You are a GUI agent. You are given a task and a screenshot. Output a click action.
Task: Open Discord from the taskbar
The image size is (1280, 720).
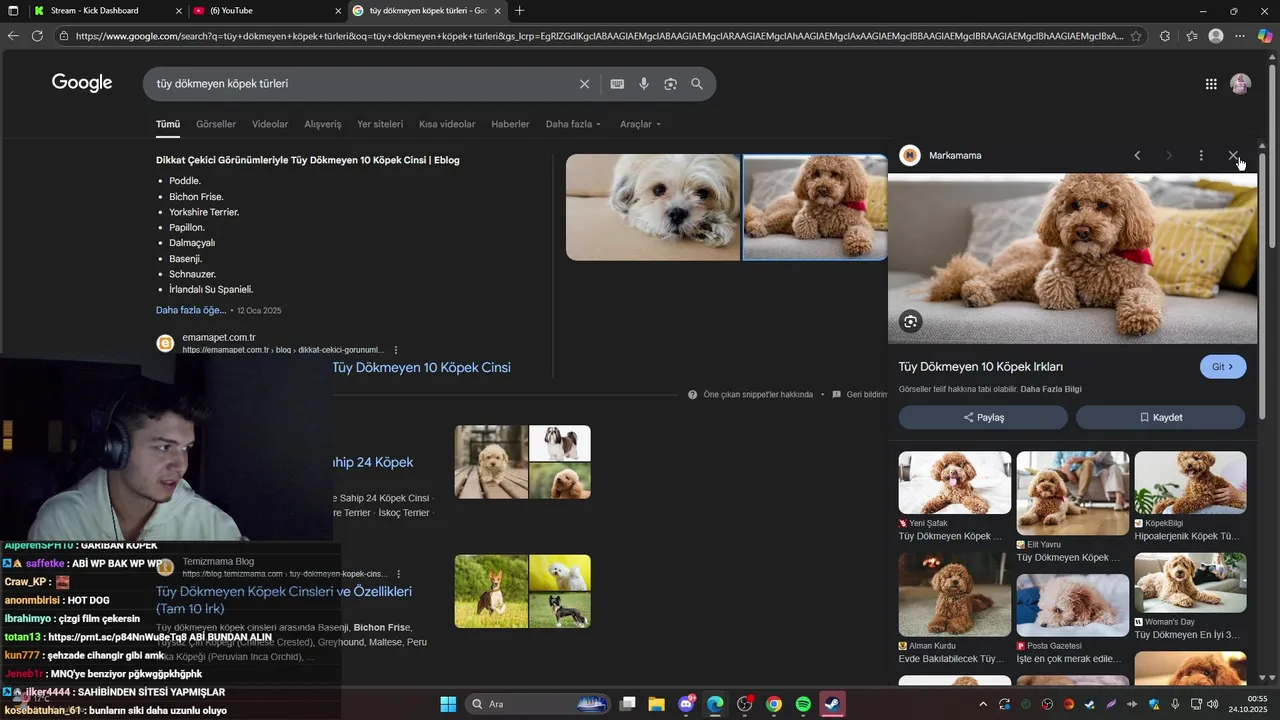(686, 704)
